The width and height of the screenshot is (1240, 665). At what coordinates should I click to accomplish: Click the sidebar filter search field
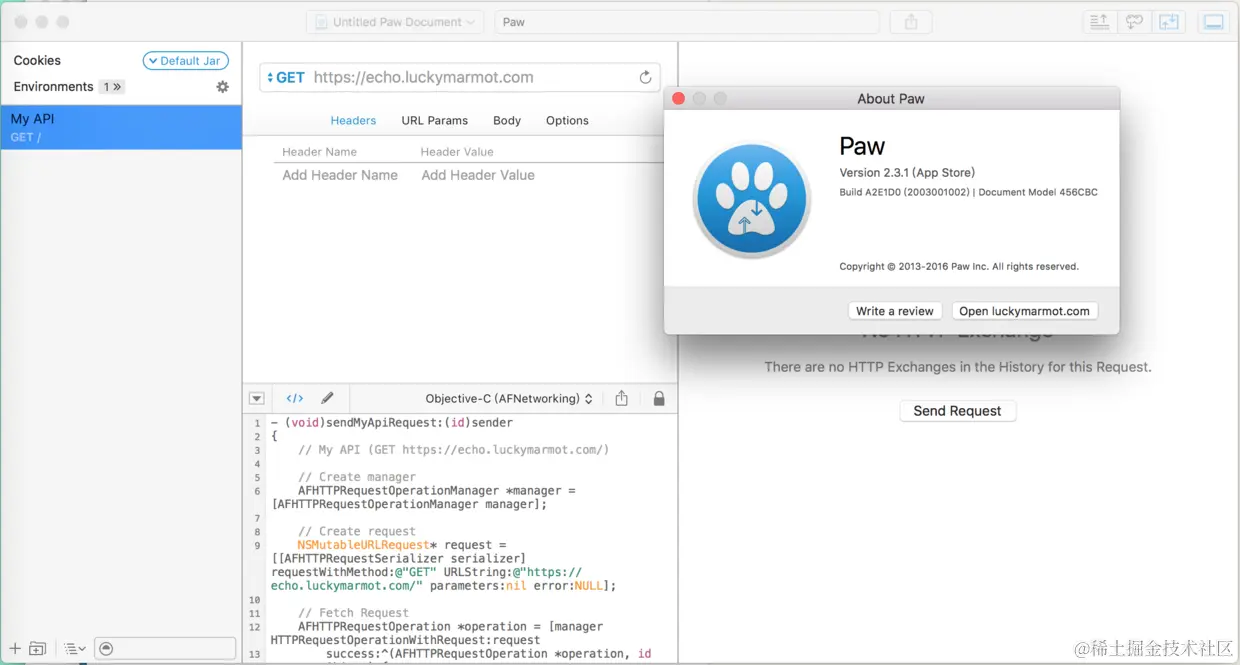pos(165,649)
